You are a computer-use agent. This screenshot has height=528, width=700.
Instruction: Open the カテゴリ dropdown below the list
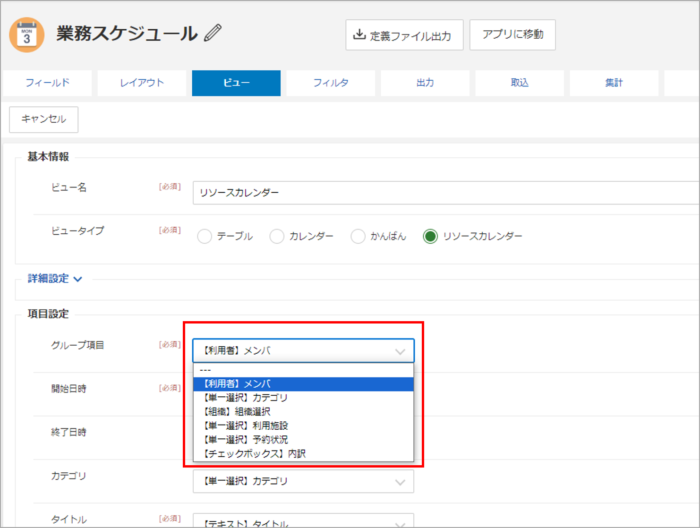pos(304,481)
